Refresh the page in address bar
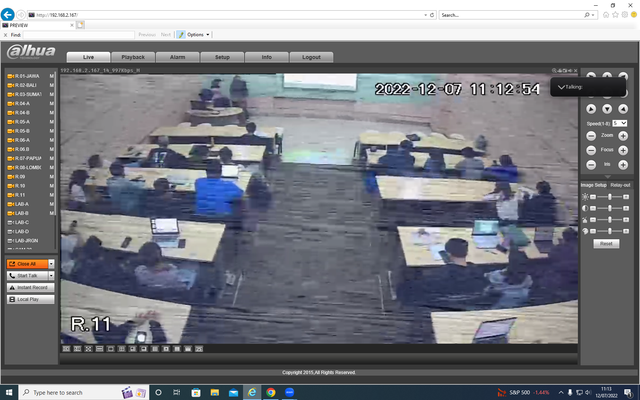Image resolution: width=640 pixels, height=400 pixels. 432,15
